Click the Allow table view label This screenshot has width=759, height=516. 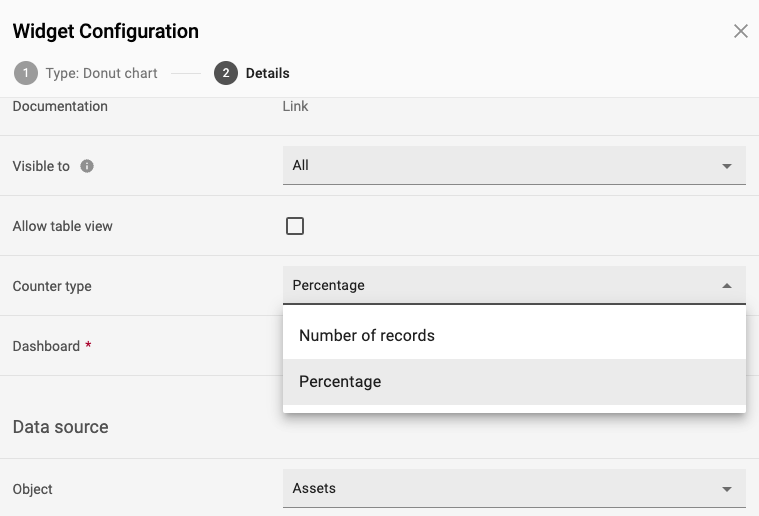62,226
